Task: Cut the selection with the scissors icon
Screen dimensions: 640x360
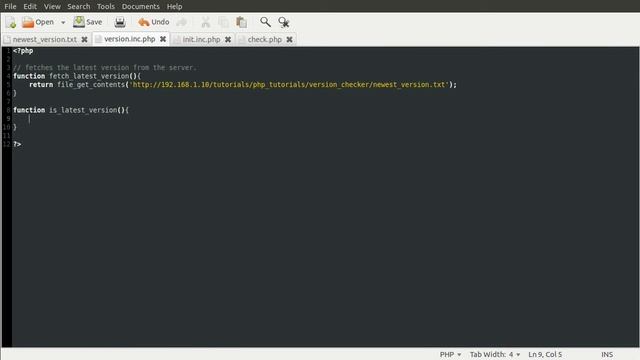Action: [x=205, y=22]
